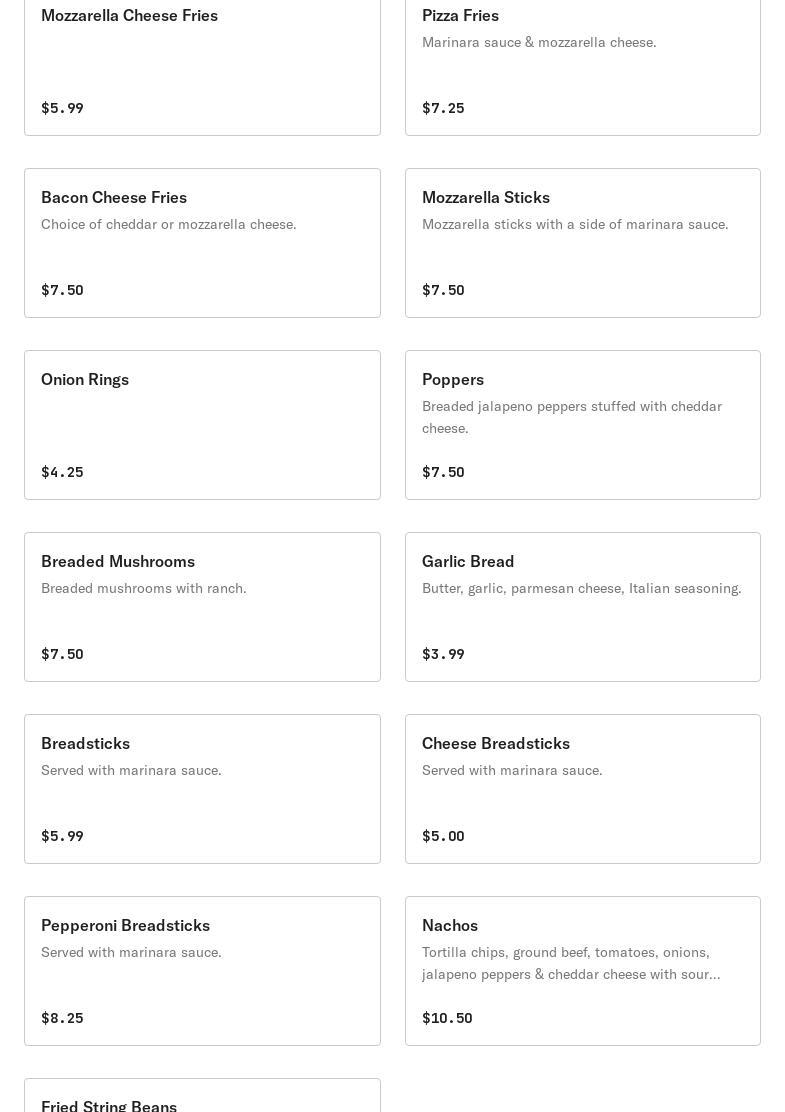Image resolution: width=785 pixels, height=1112 pixels.
Task: Open the Onion Rings item
Action: [x=202, y=425]
